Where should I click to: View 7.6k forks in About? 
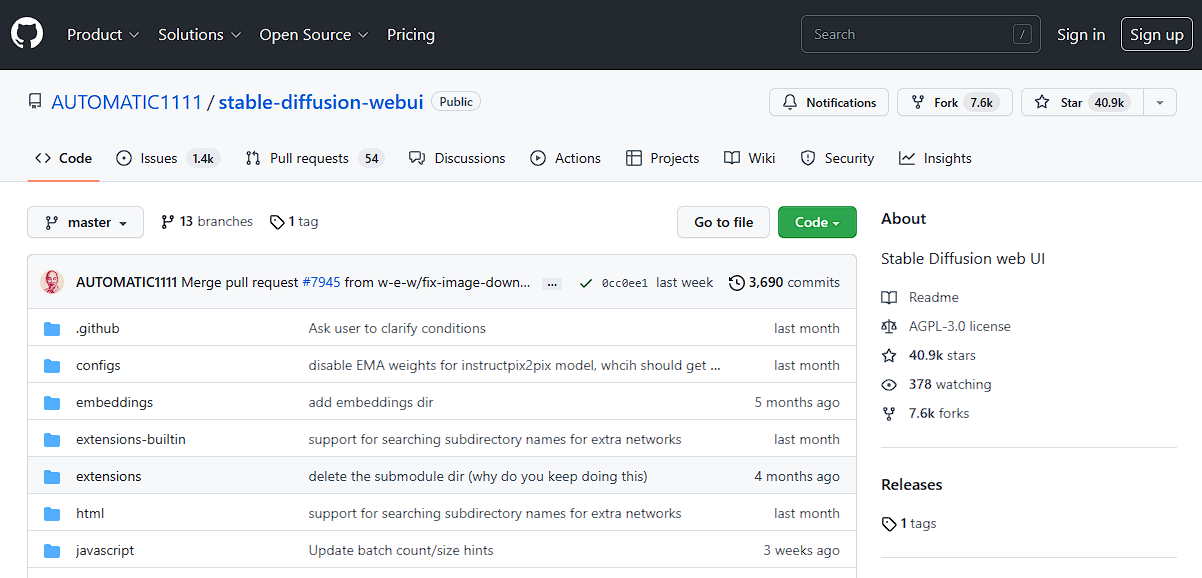(926, 413)
